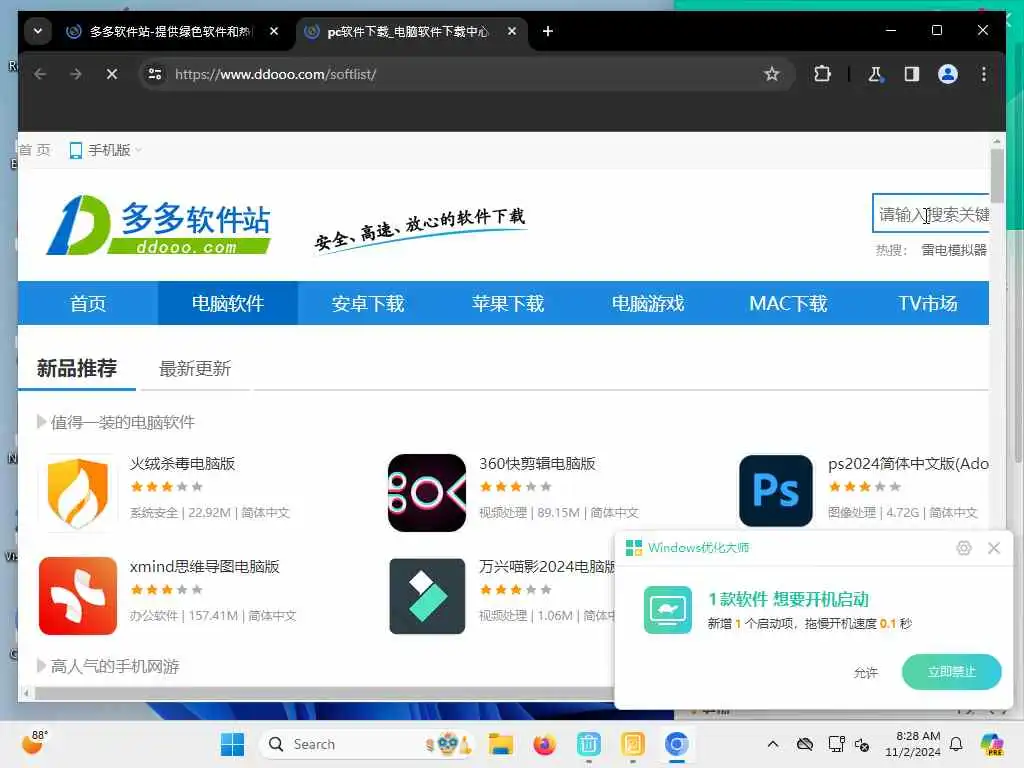
Task: Open the 首页 navigation item
Action: pyautogui.click(x=88, y=304)
